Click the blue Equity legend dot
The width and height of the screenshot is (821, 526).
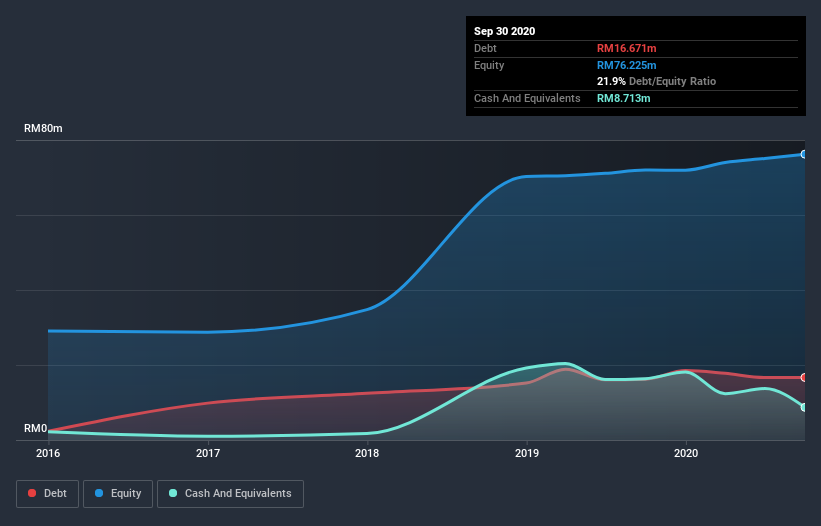point(99,493)
